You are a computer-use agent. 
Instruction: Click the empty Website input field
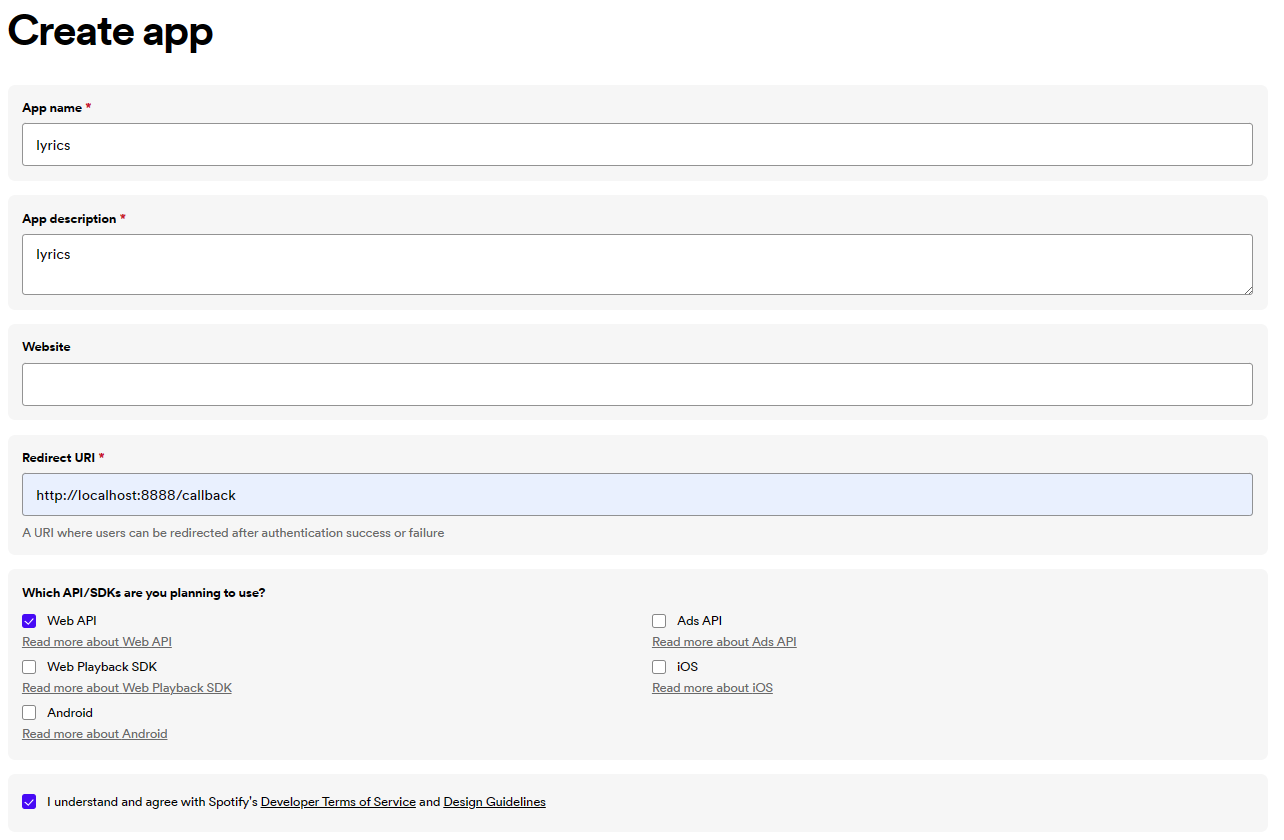coord(637,384)
